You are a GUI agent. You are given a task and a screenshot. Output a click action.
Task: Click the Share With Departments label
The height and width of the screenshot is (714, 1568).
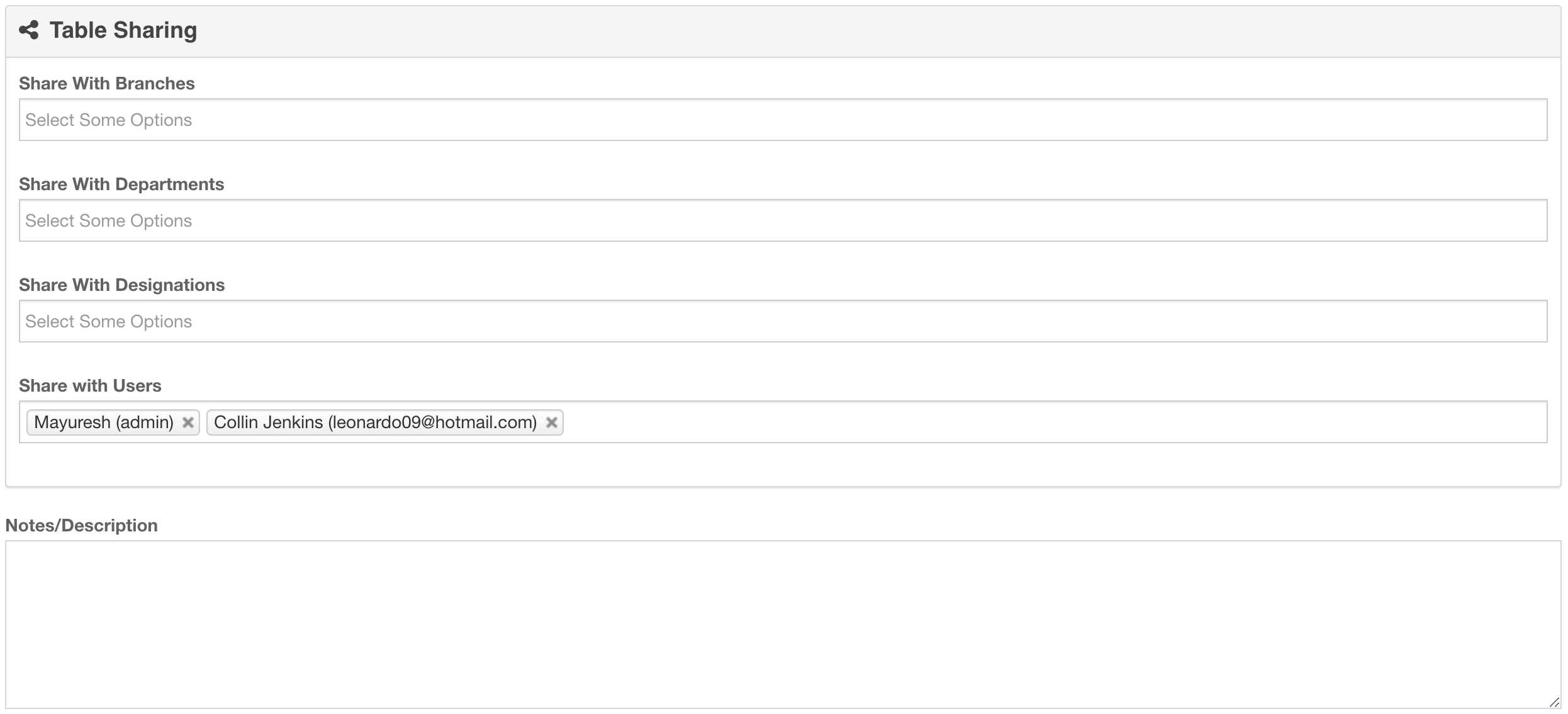click(x=121, y=184)
